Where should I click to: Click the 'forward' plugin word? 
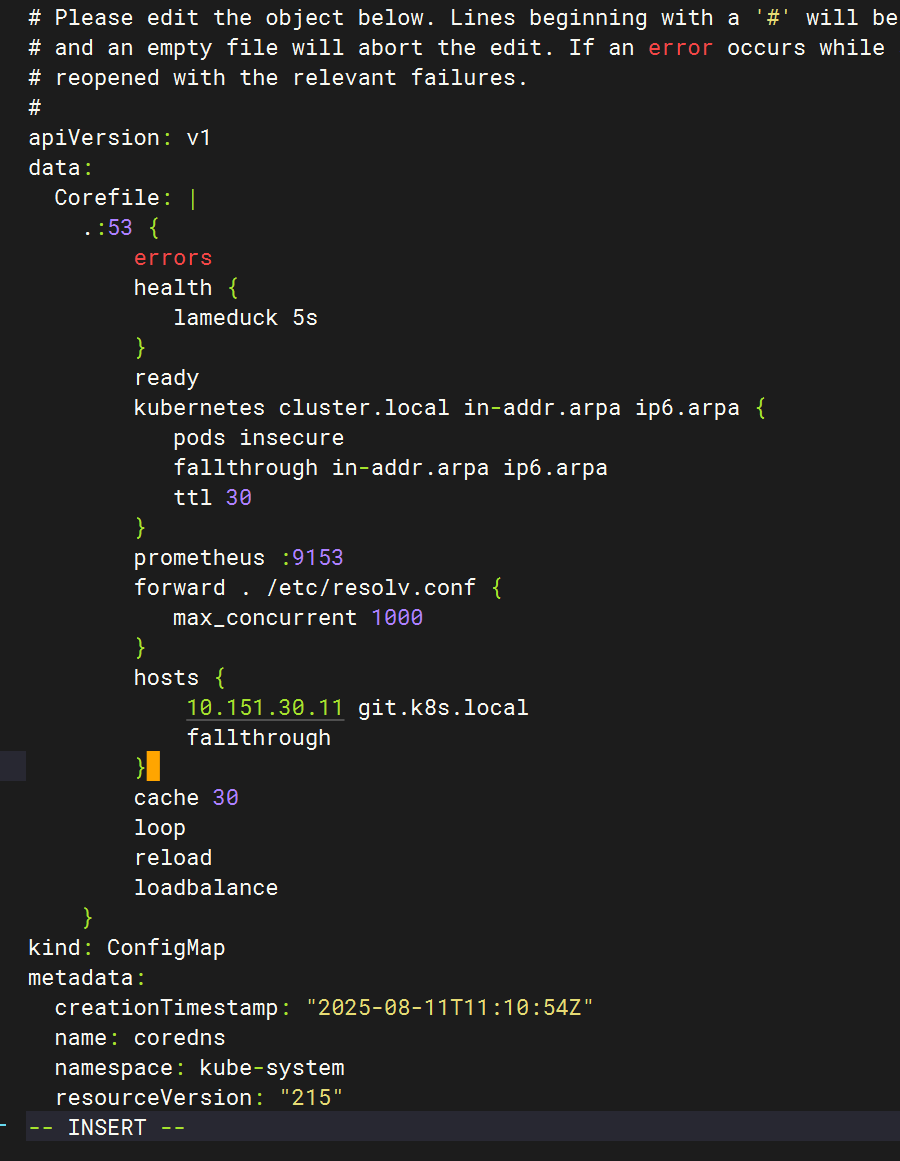point(180,588)
